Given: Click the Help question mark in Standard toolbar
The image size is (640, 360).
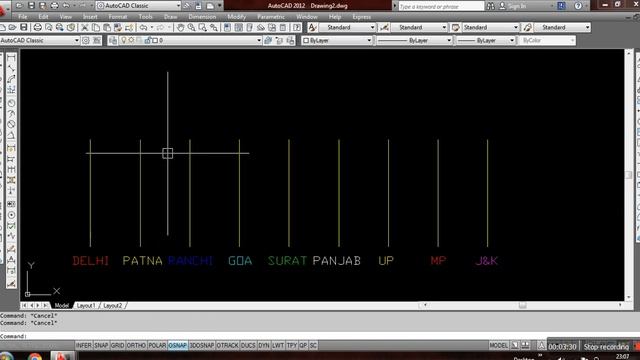Looking at the screenshot, I should coord(297,27).
